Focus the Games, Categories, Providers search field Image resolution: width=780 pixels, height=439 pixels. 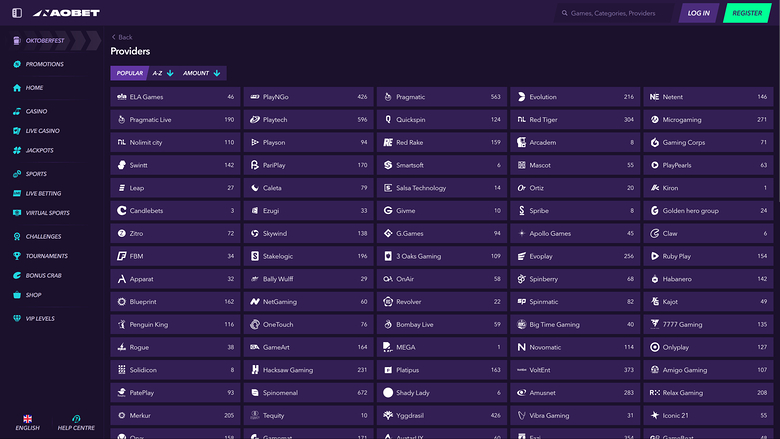click(614, 13)
